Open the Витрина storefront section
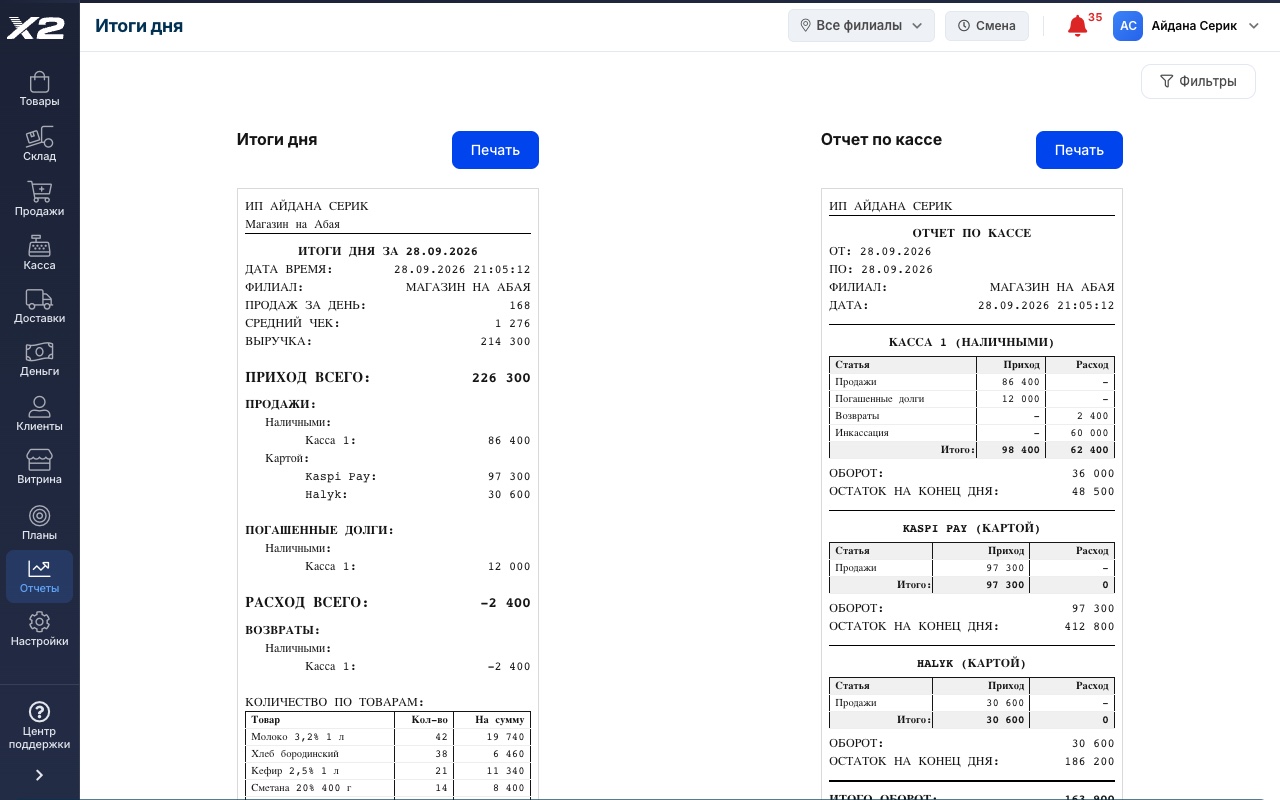This screenshot has height=800, width=1280. 39,467
